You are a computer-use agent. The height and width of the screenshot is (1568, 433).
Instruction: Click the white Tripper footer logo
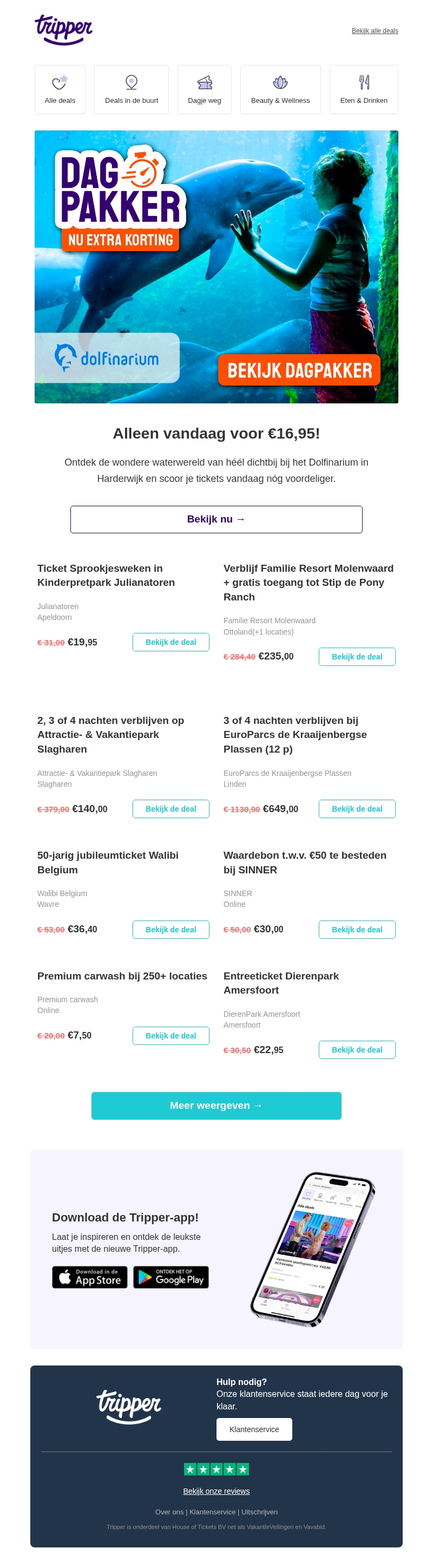[x=128, y=1406]
